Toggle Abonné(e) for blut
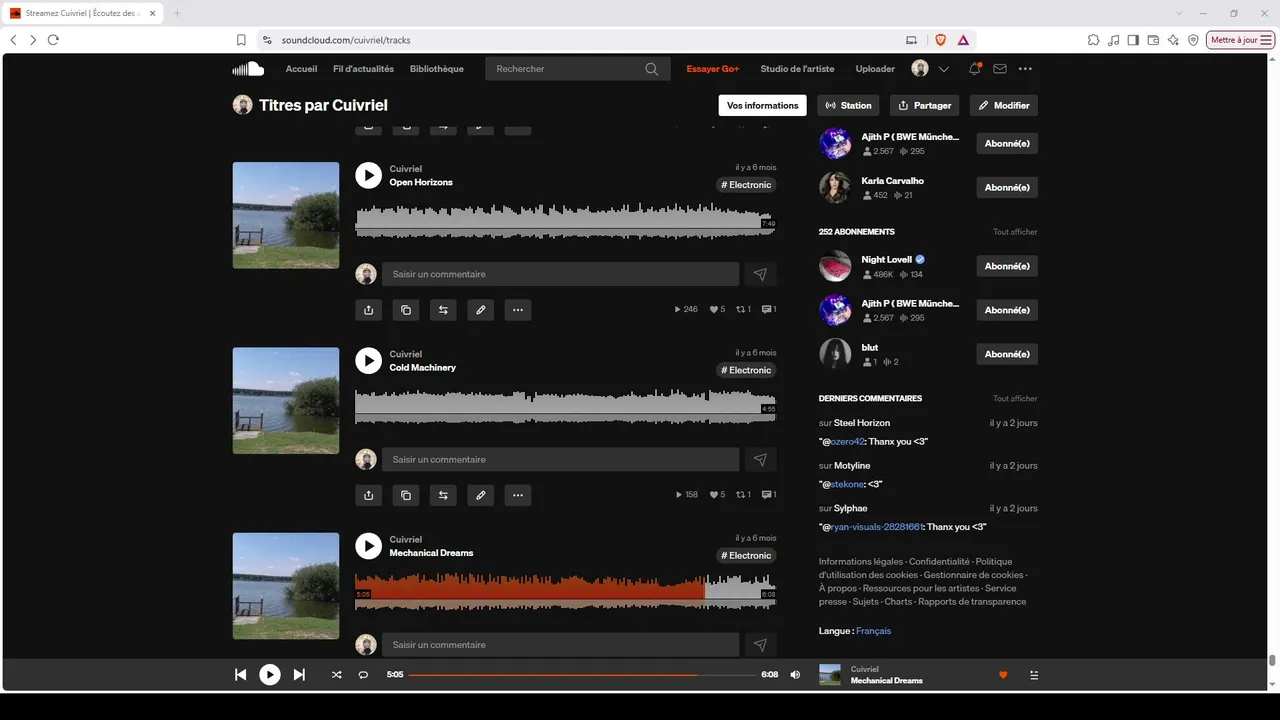 (x=1007, y=354)
